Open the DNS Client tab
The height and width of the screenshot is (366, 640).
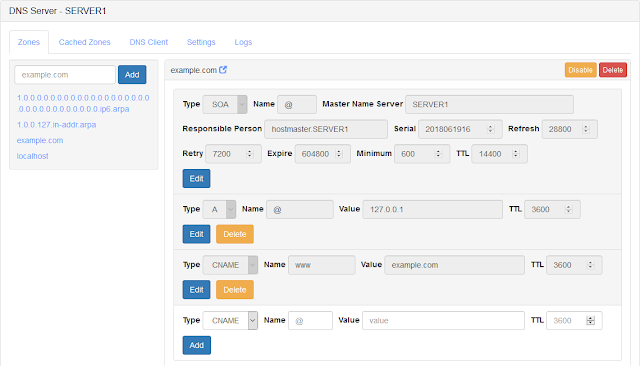[149, 42]
